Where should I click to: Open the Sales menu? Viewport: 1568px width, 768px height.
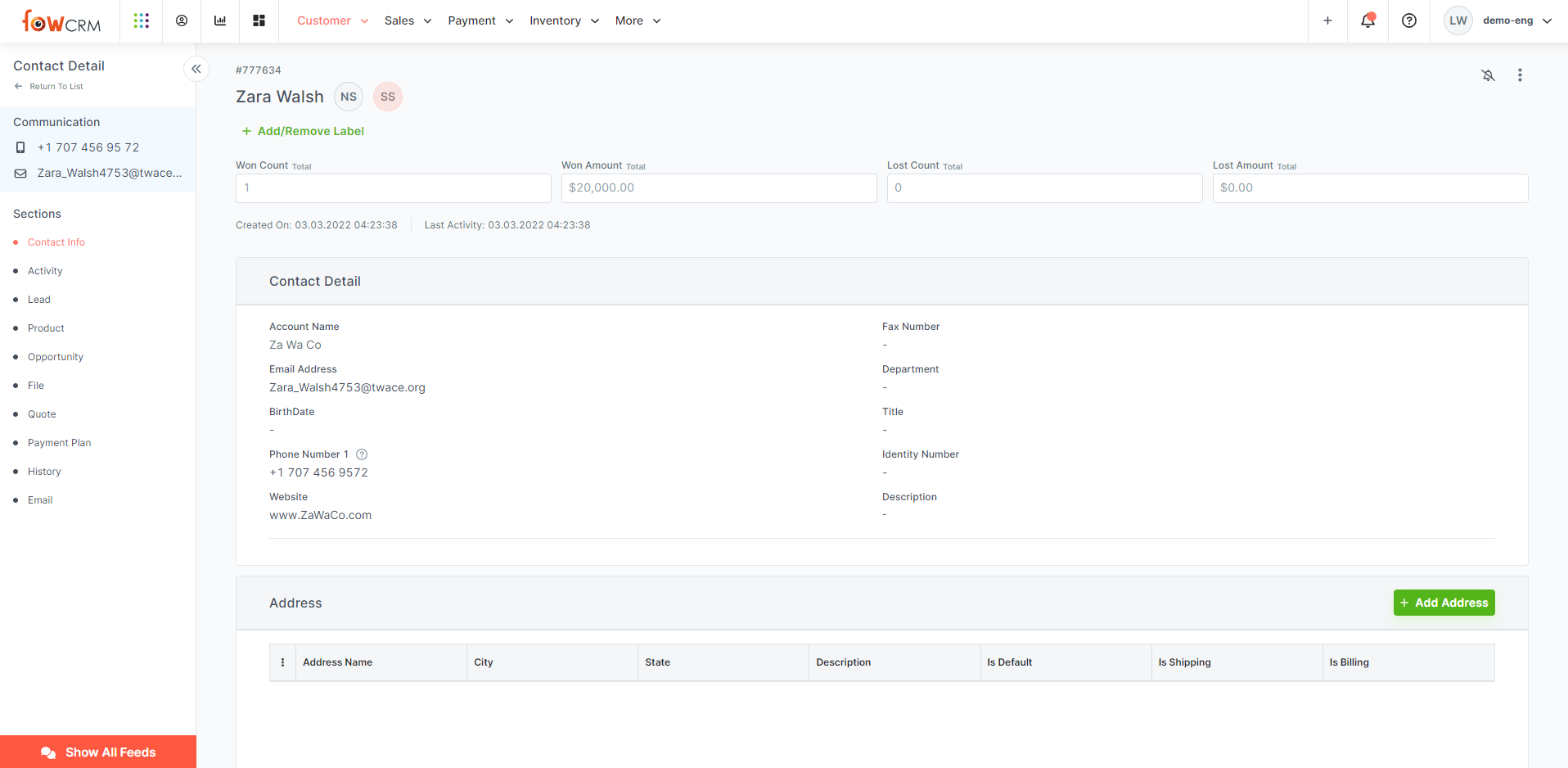point(408,20)
